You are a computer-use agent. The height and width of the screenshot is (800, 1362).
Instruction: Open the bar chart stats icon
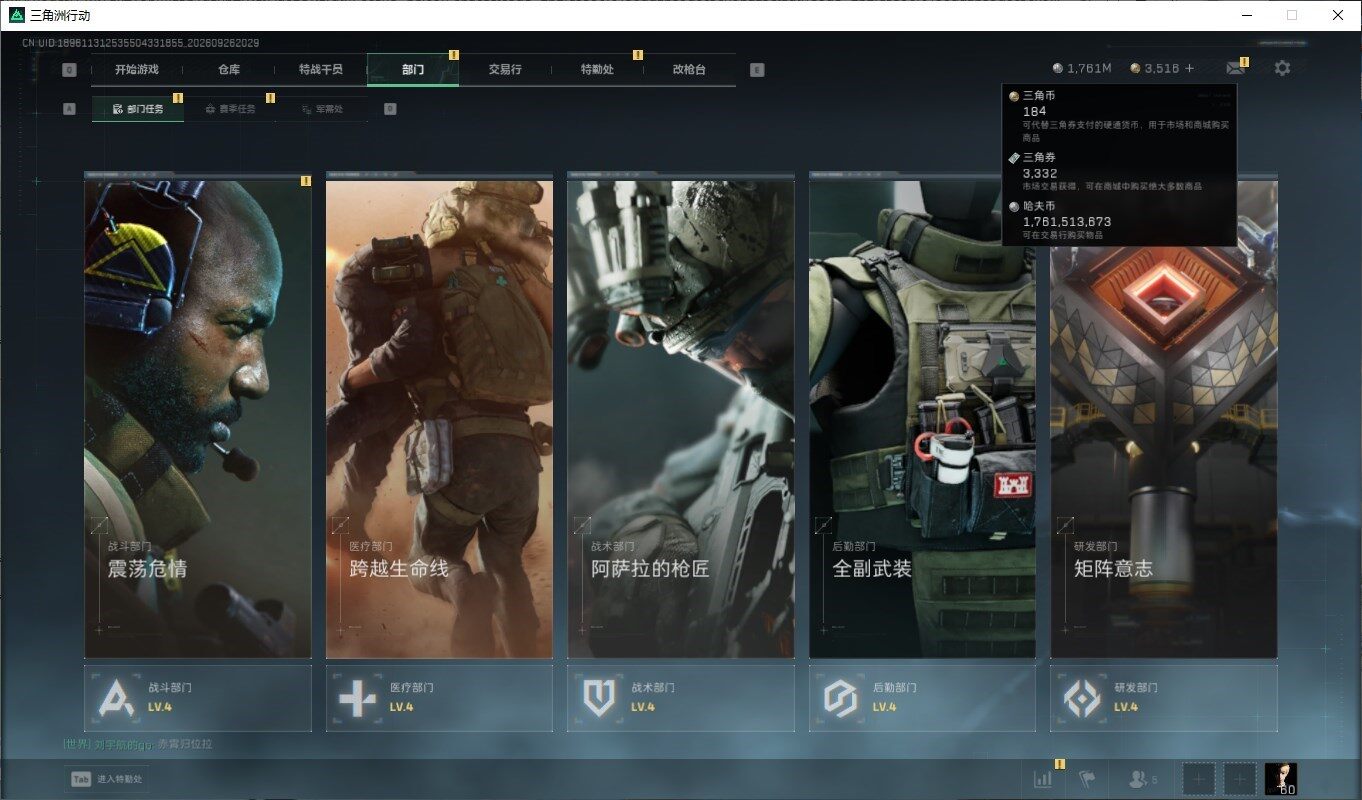point(1043,778)
